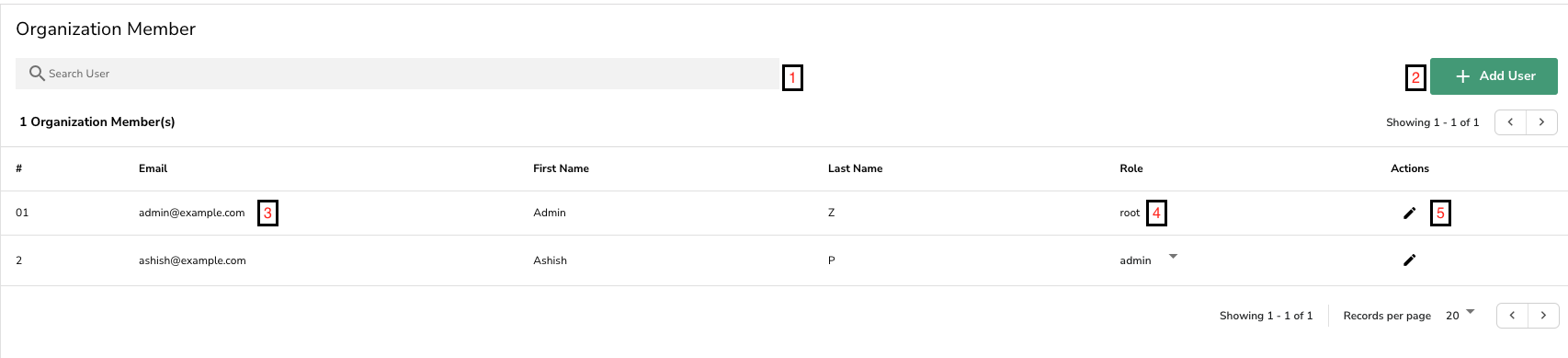Go to next page using top pagination arrow
The width and height of the screenshot is (1568, 358).
coord(1541,121)
